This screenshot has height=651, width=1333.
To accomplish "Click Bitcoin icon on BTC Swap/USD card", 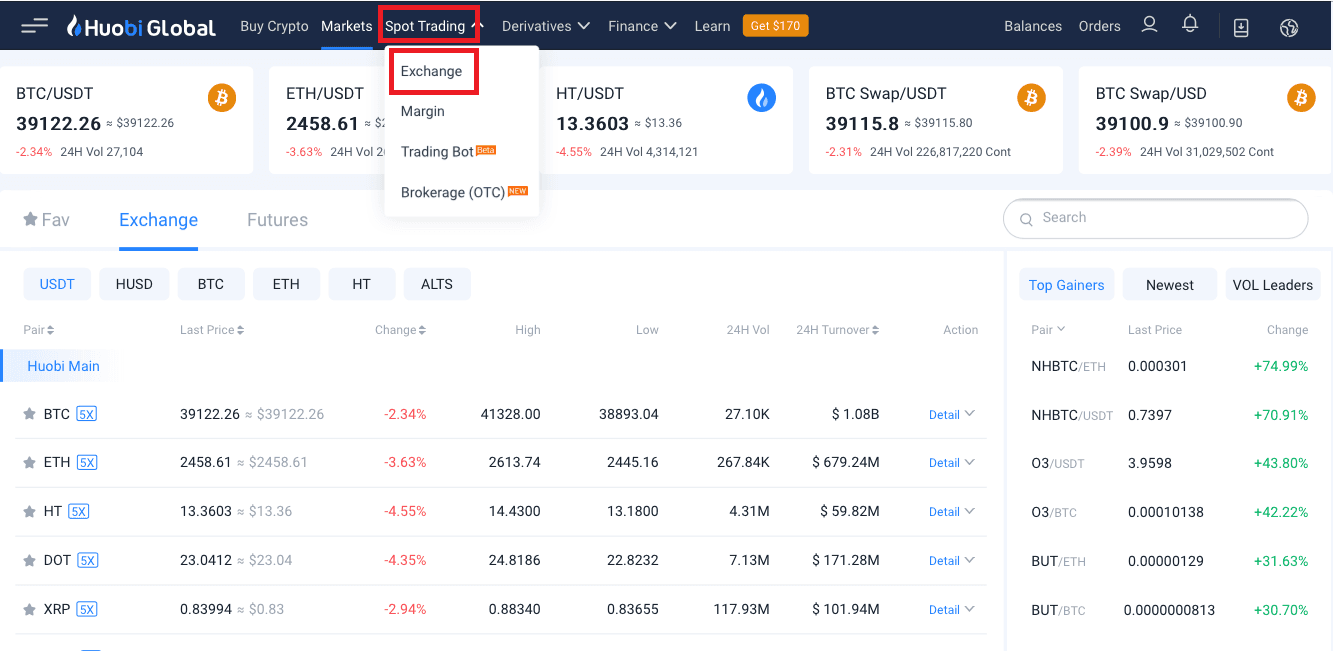I will click(x=1301, y=97).
